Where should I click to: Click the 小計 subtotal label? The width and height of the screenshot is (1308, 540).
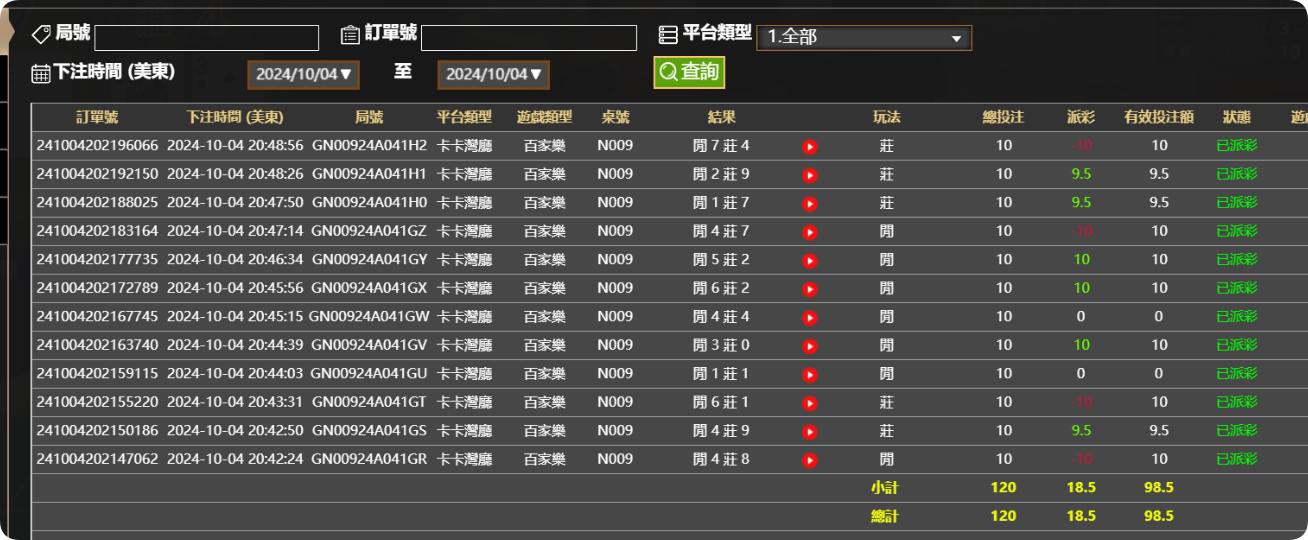[887, 488]
